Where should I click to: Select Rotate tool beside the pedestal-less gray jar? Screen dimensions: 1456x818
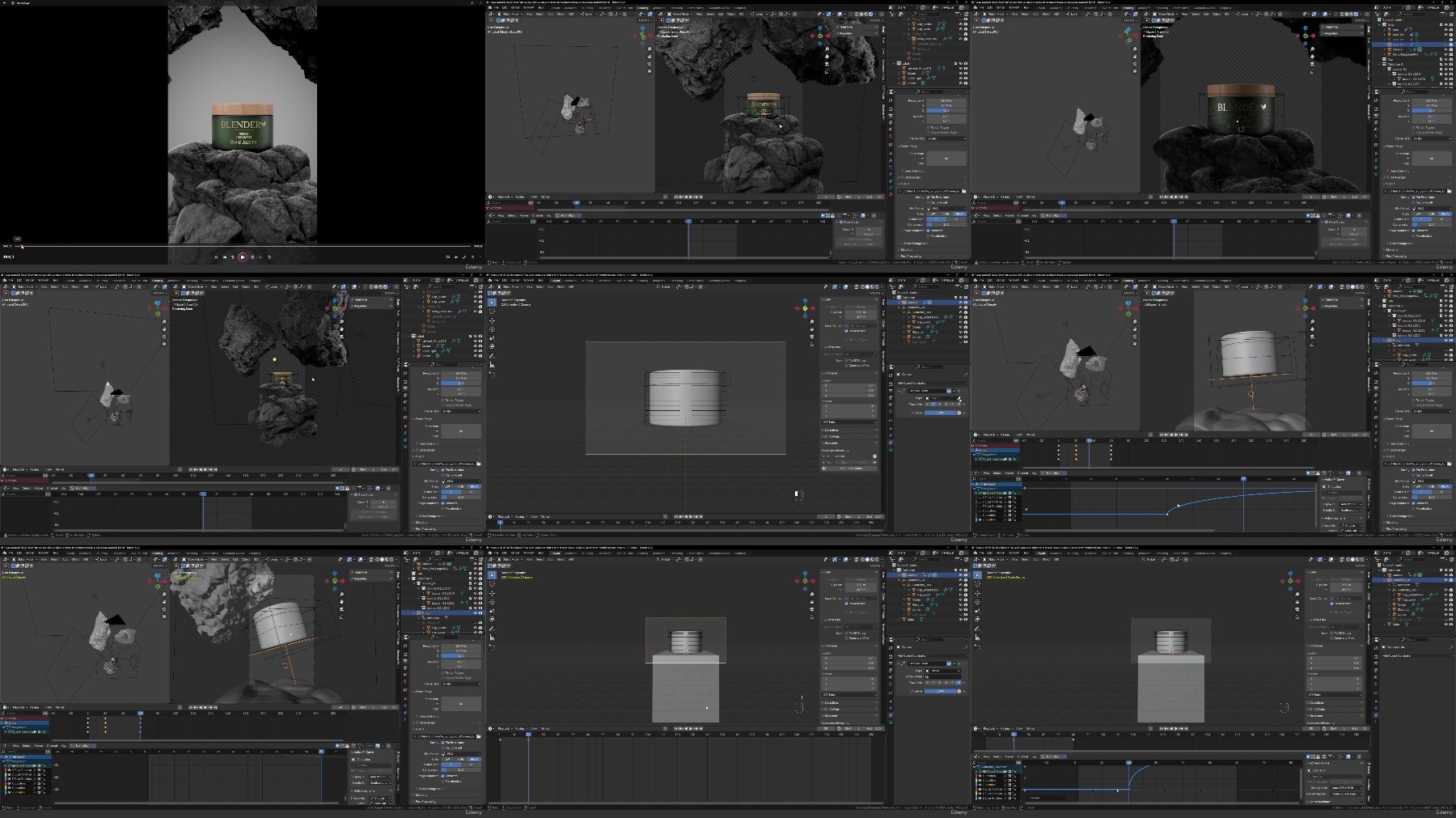pyautogui.click(x=492, y=329)
